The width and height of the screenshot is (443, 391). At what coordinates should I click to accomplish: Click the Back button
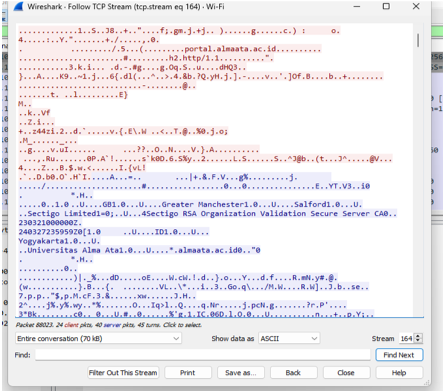pyautogui.click(x=293, y=373)
